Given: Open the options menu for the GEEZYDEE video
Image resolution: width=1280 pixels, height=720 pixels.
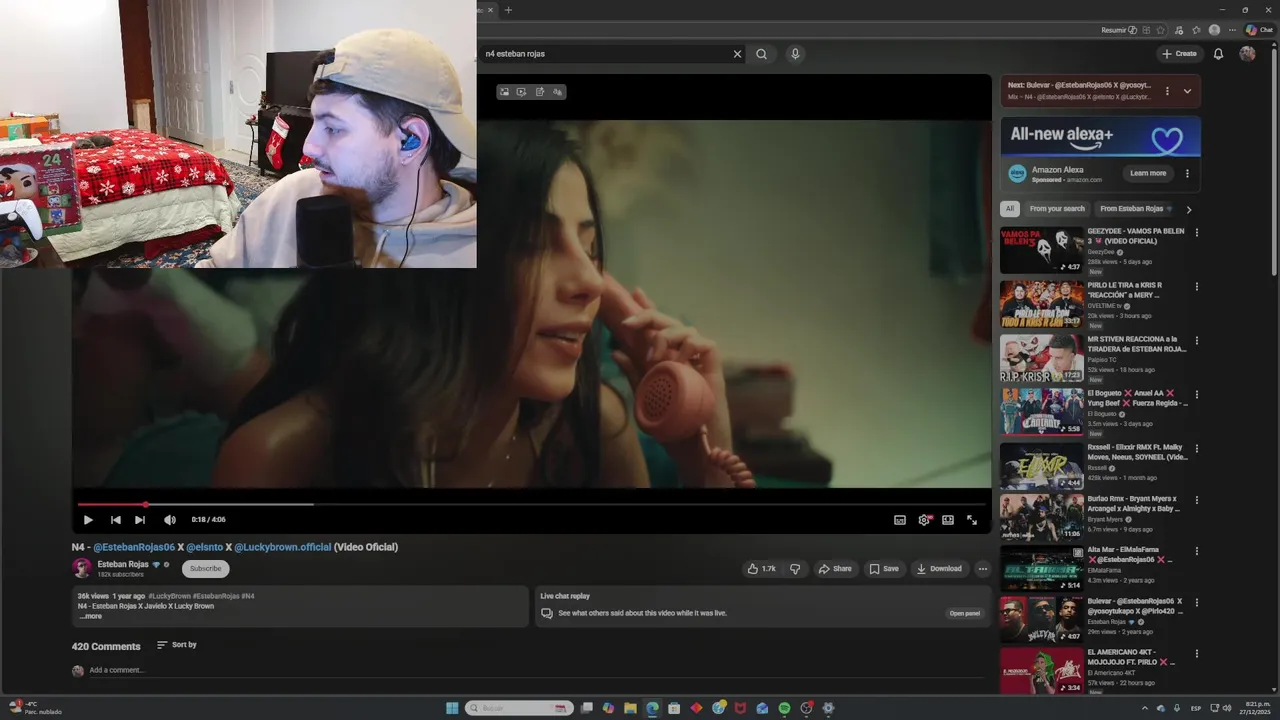Looking at the screenshot, I should [x=1197, y=232].
